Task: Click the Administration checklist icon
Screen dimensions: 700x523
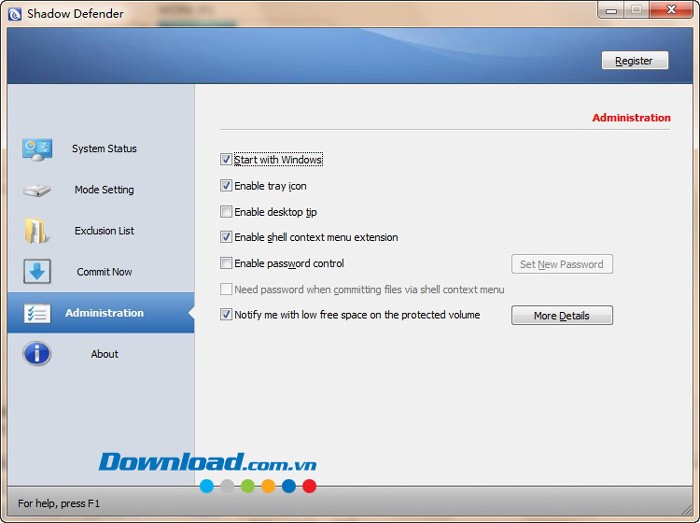Action: tap(37, 313)
